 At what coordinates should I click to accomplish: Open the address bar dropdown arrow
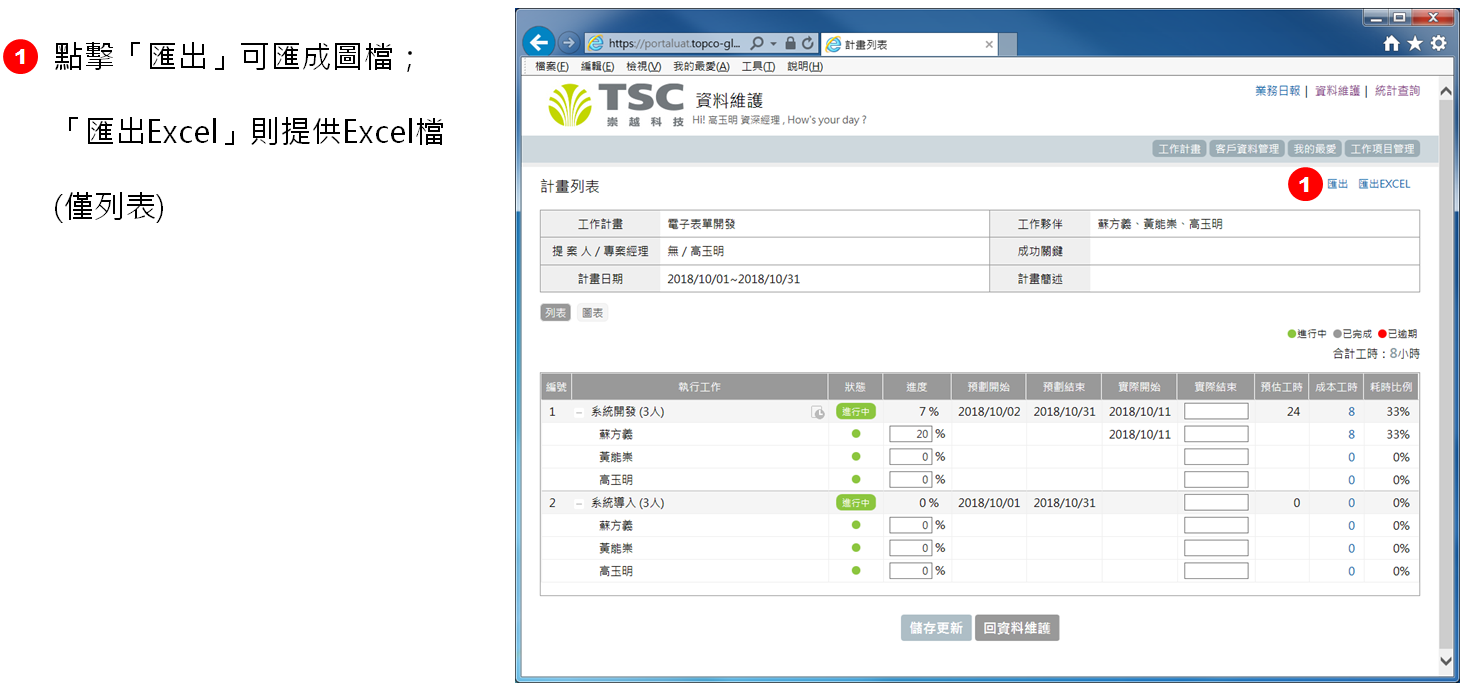773,44
